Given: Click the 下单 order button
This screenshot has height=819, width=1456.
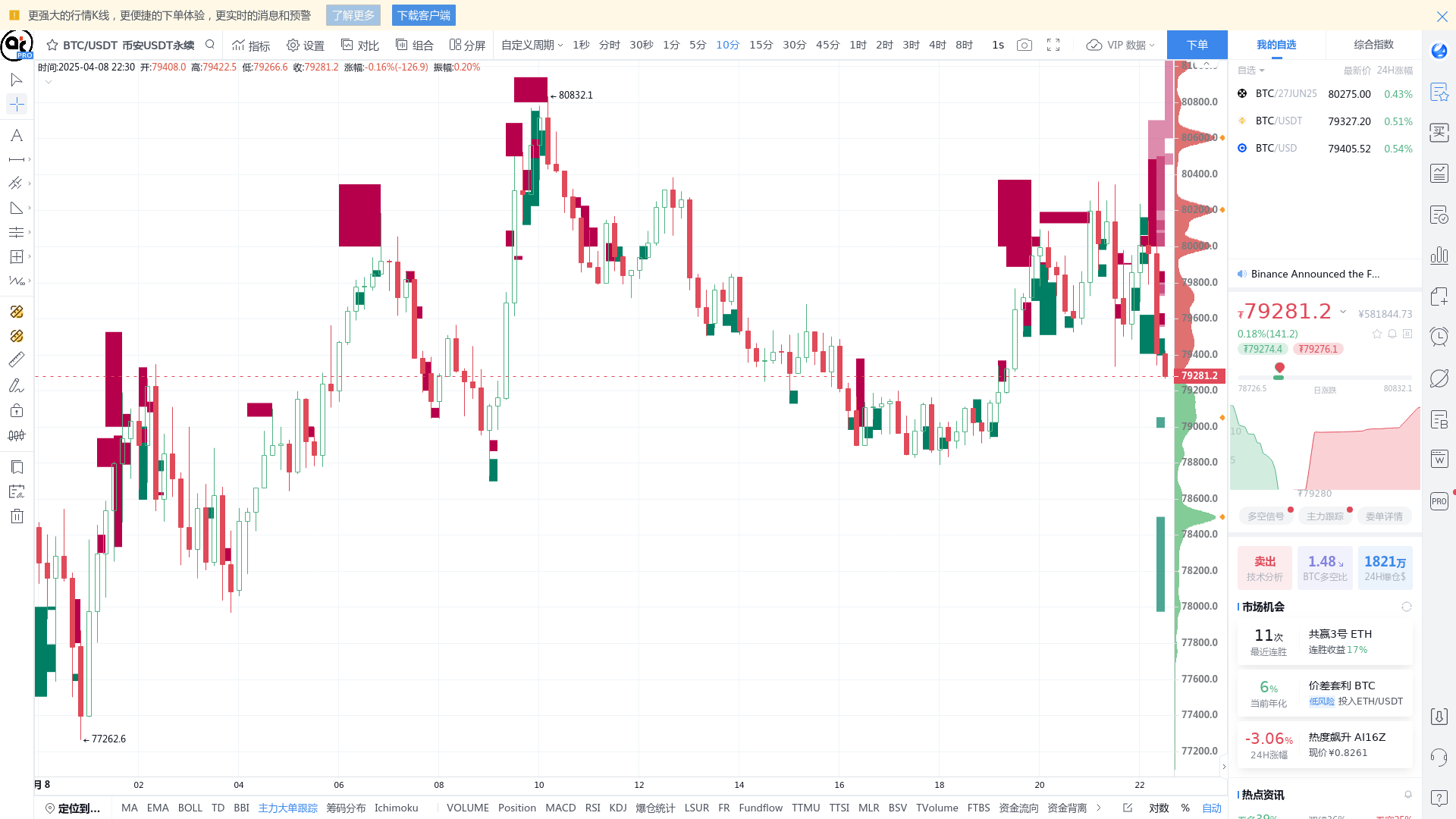Looking at the screenshot, I should tap(1197, 45).
